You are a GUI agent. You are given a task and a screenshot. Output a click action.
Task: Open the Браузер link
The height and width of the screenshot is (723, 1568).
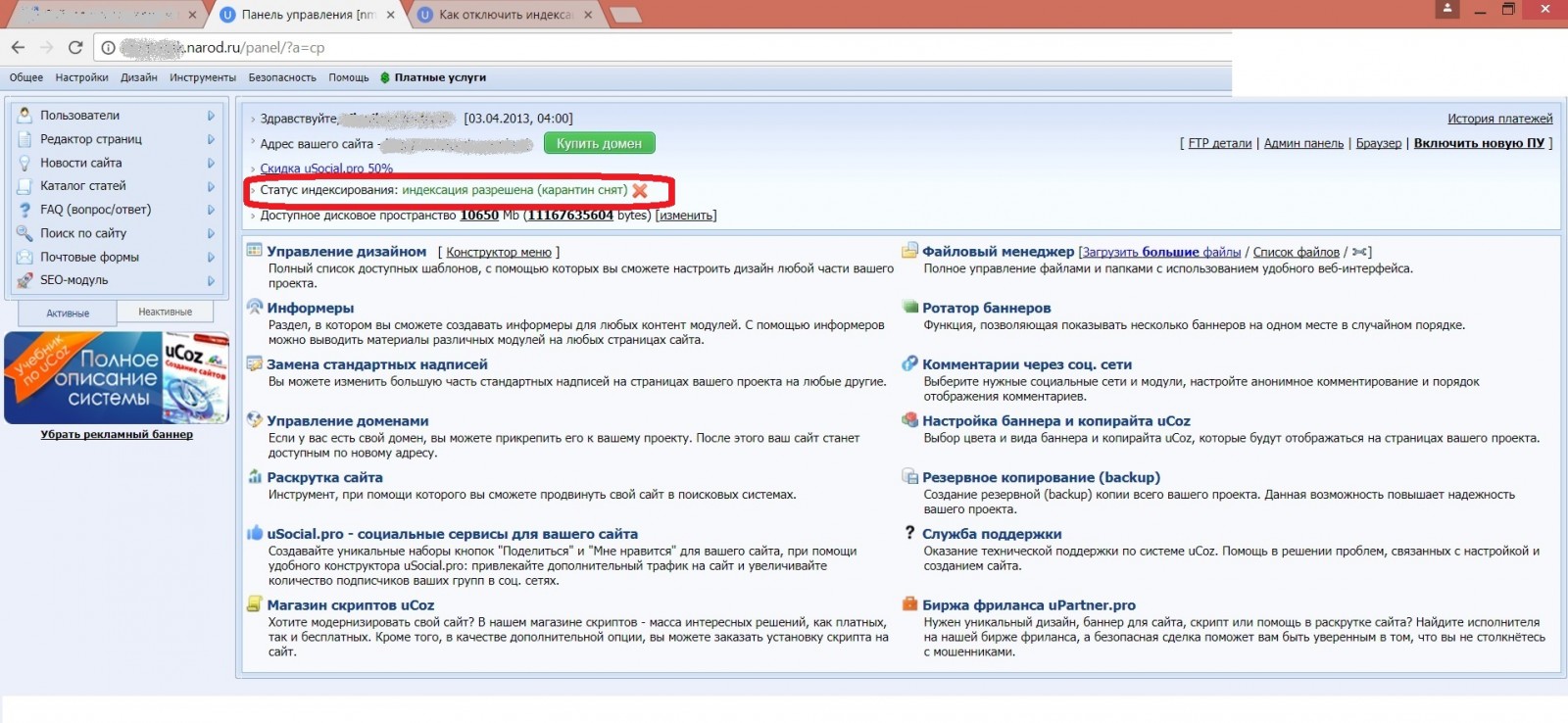pos(1379,143)
